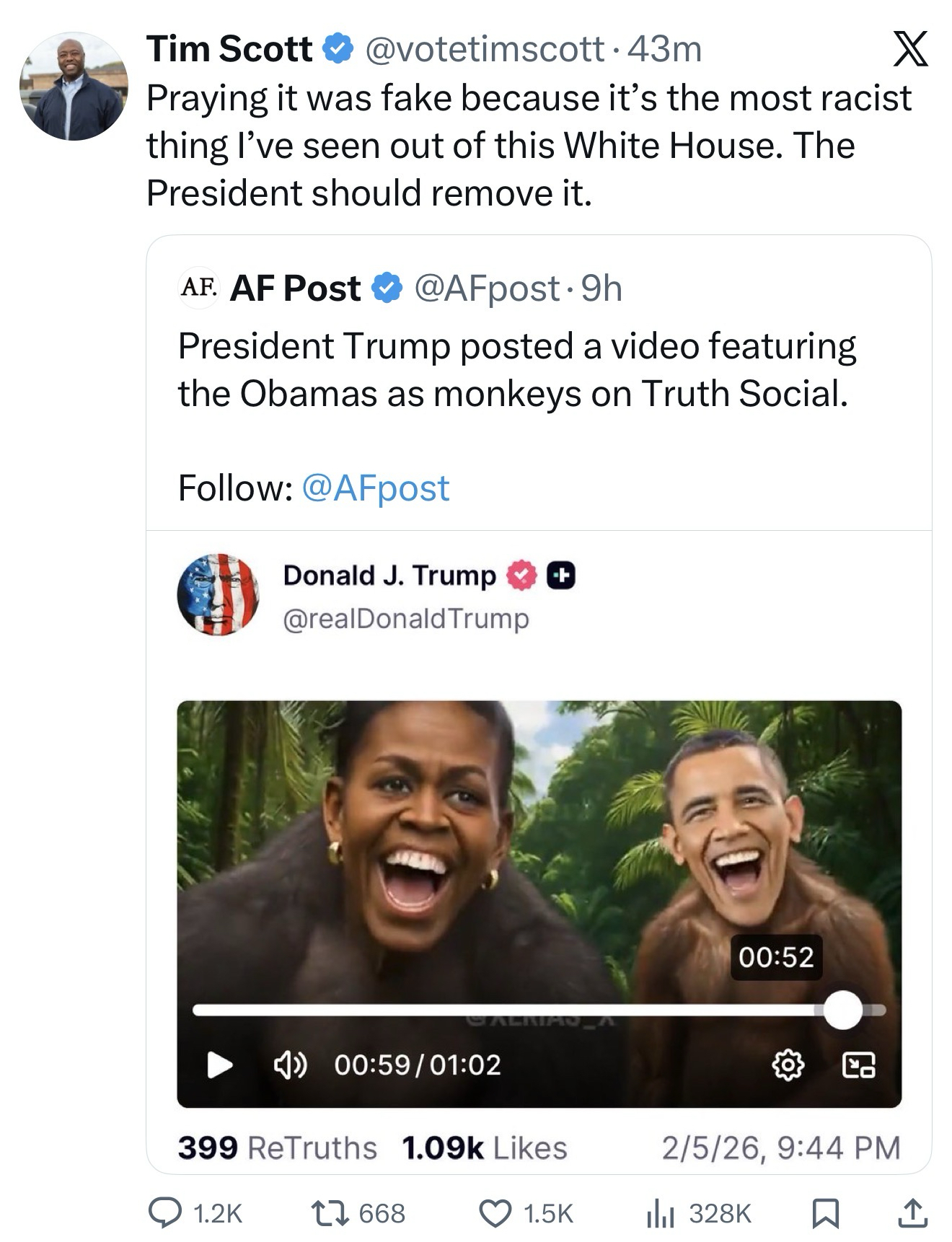Like the post with heart icon
Screen dimensions: 952x1242
click(x=495, y=1212)
